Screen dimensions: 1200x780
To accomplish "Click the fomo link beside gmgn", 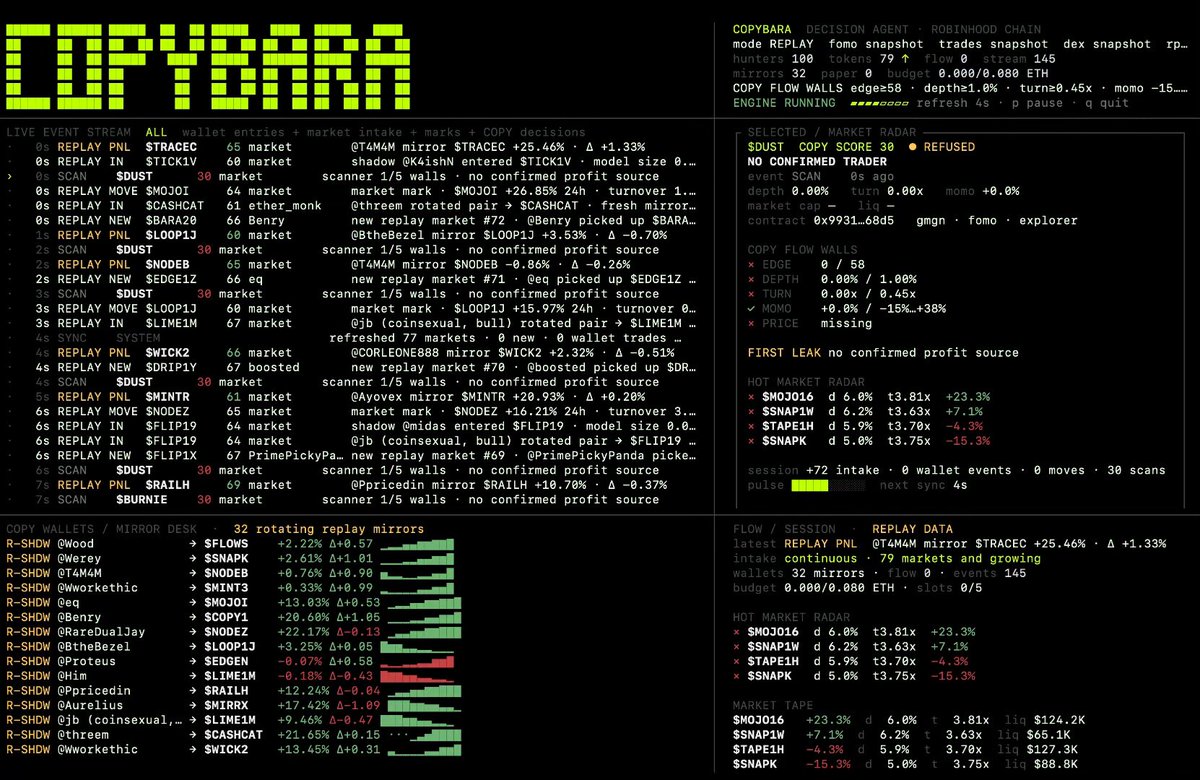I will tap(981, 221).
